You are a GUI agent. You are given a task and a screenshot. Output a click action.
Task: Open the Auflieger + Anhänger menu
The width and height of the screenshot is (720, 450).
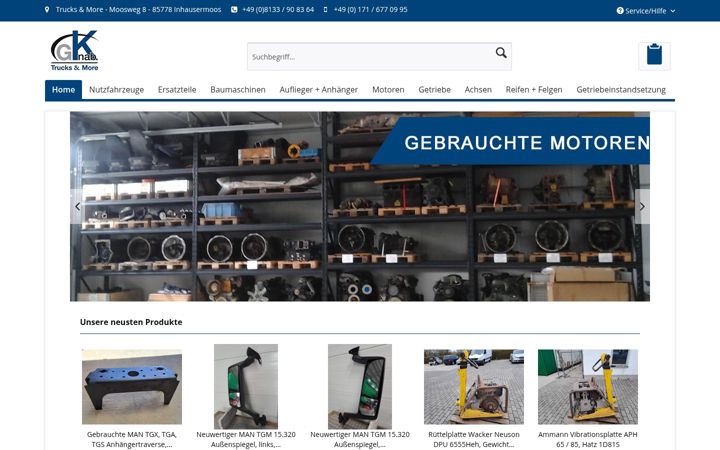[x=319, y=90]
